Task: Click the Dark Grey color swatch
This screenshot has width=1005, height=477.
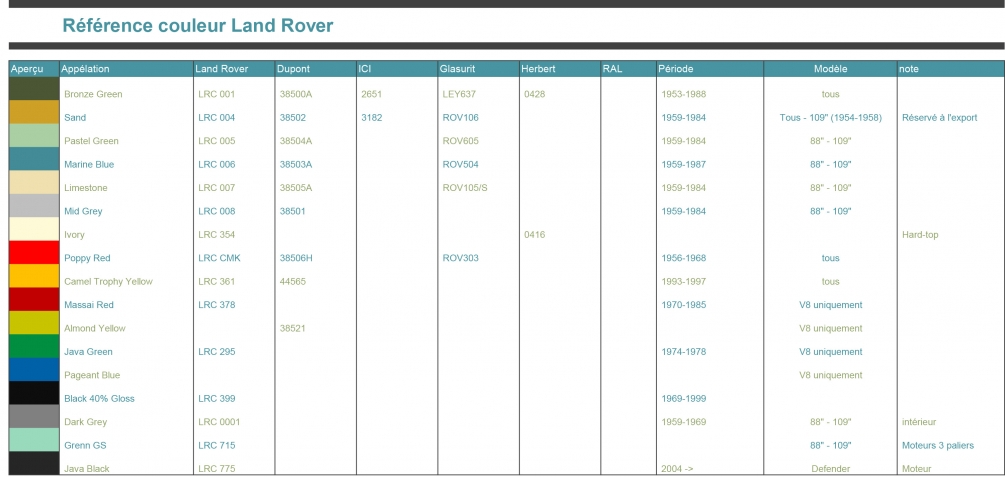Action: point(34,416)
